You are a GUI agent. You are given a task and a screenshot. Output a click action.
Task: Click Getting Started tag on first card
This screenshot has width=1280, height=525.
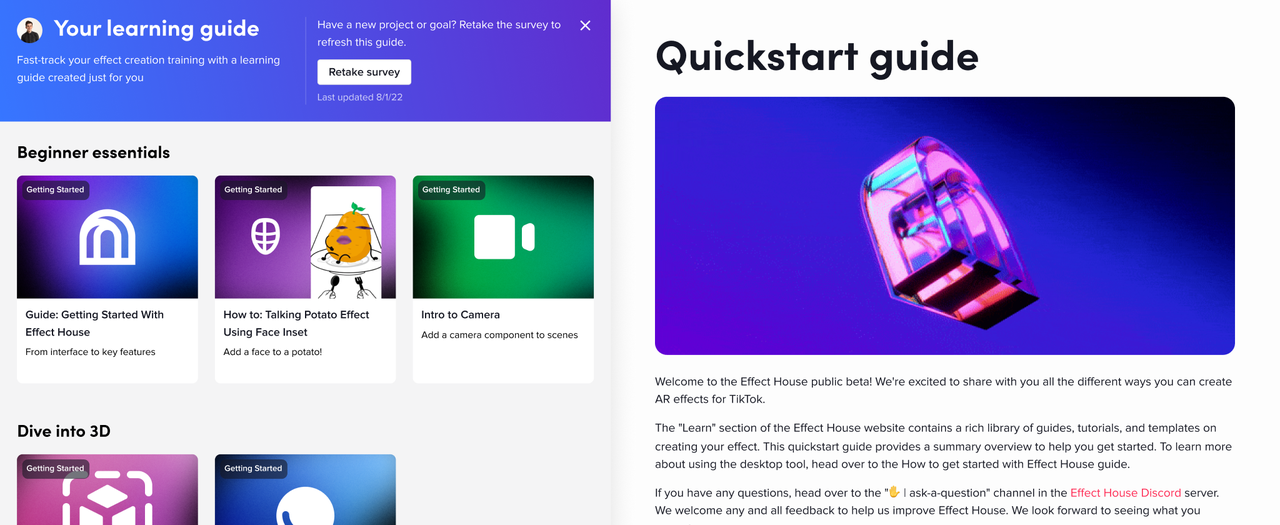pos(55,190)
